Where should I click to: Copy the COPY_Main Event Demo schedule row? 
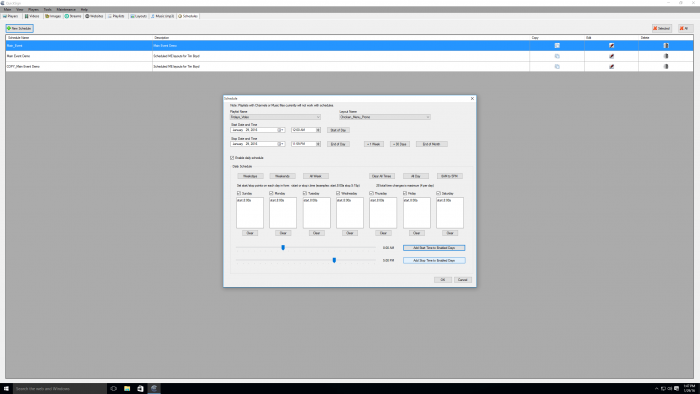557,66
